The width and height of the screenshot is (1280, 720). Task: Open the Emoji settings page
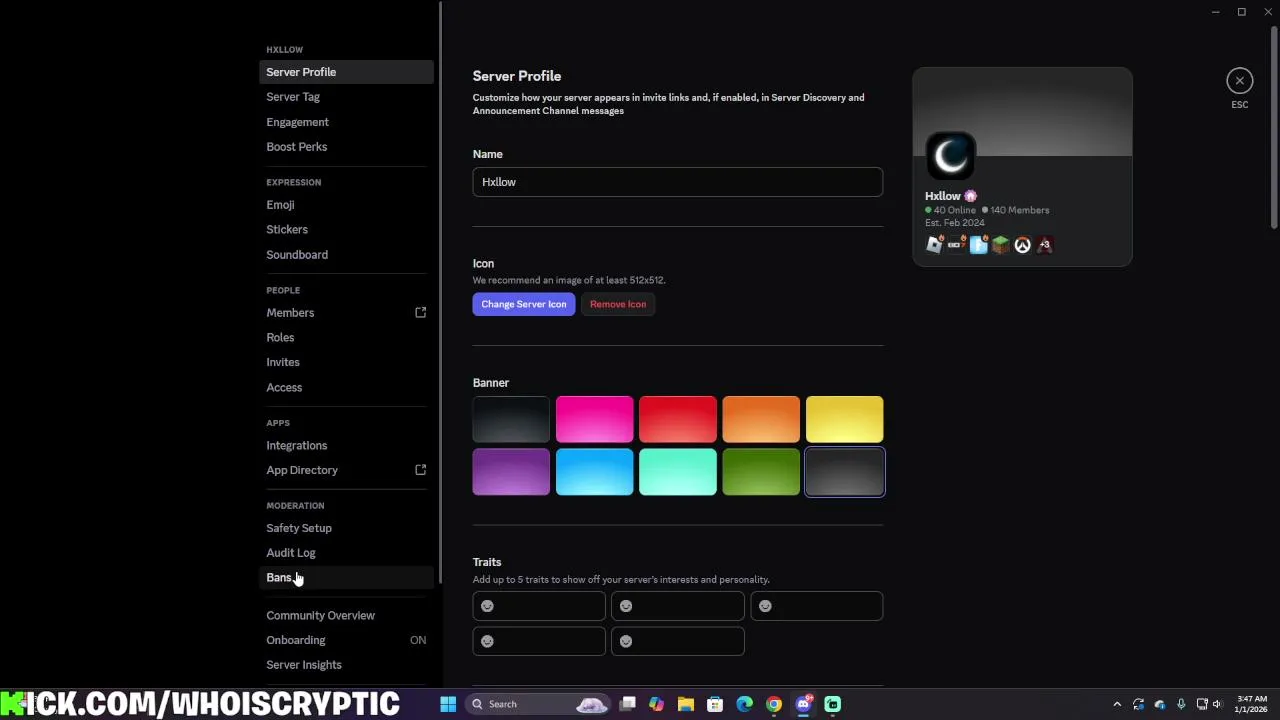click(346, 205)
